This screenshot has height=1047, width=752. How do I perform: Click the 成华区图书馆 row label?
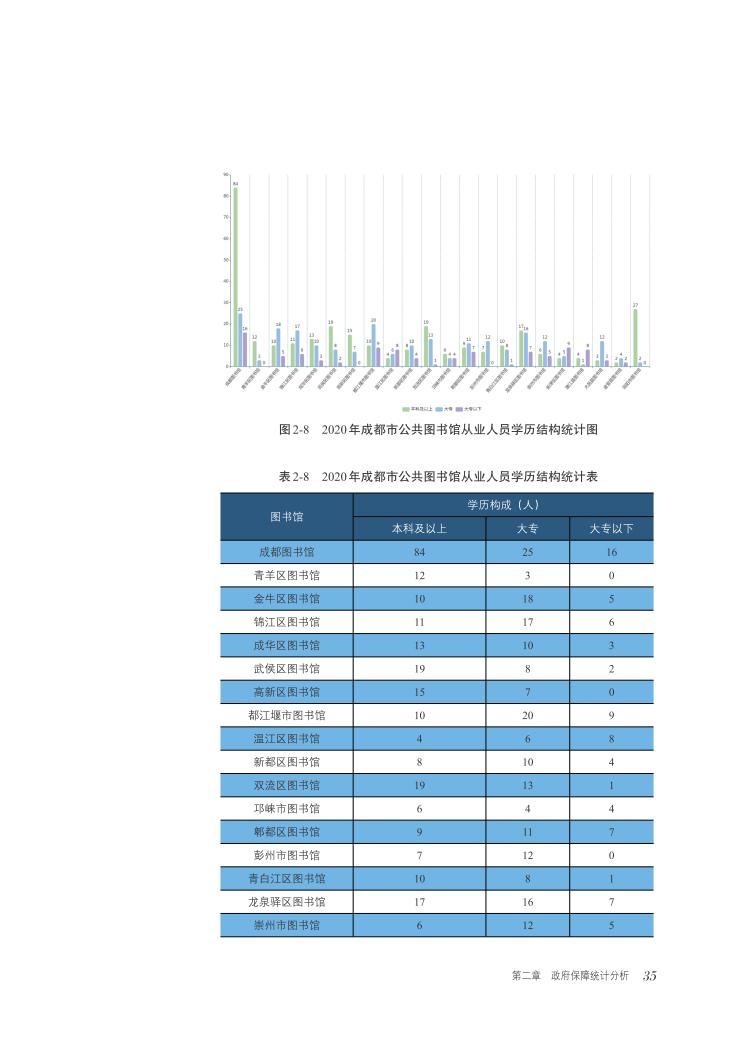click(287, 646)
